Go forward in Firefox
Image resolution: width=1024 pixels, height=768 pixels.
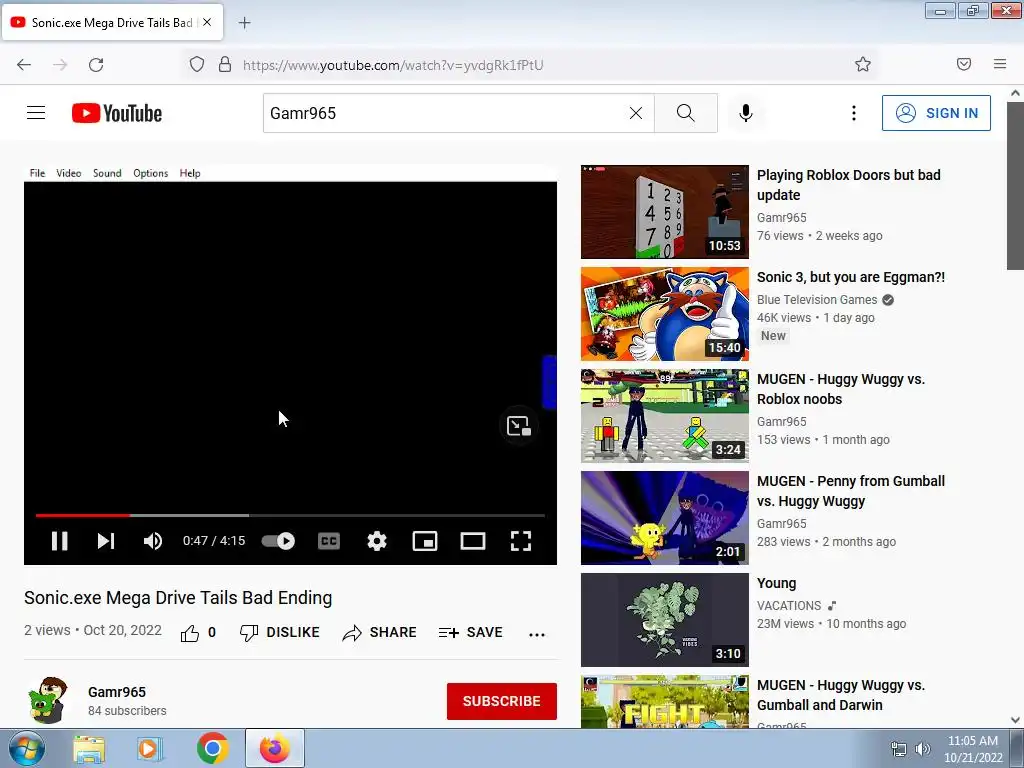60,64
